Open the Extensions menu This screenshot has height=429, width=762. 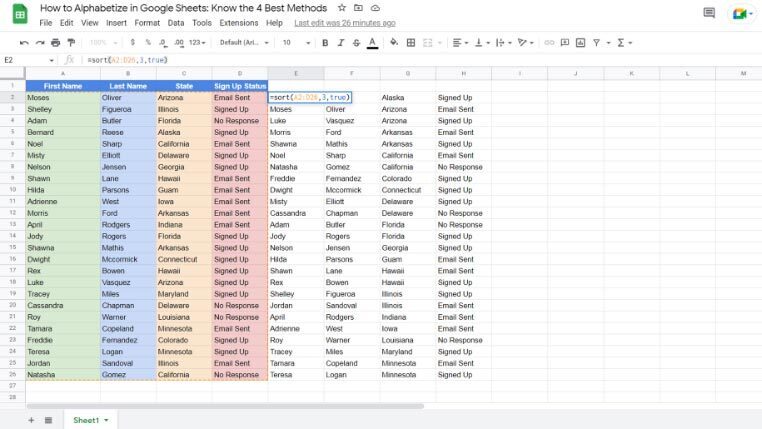pyautogui.click(x=239, y=23)
